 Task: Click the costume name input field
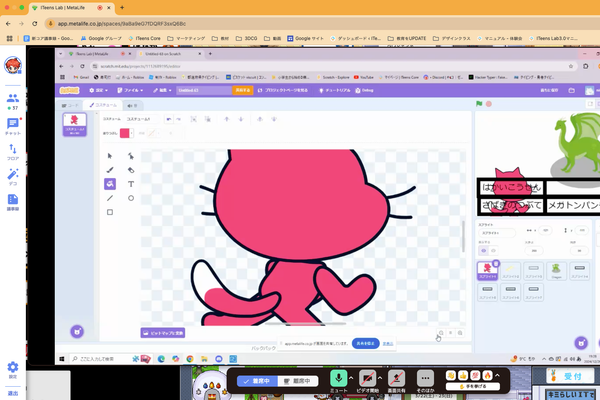[142, 119]
